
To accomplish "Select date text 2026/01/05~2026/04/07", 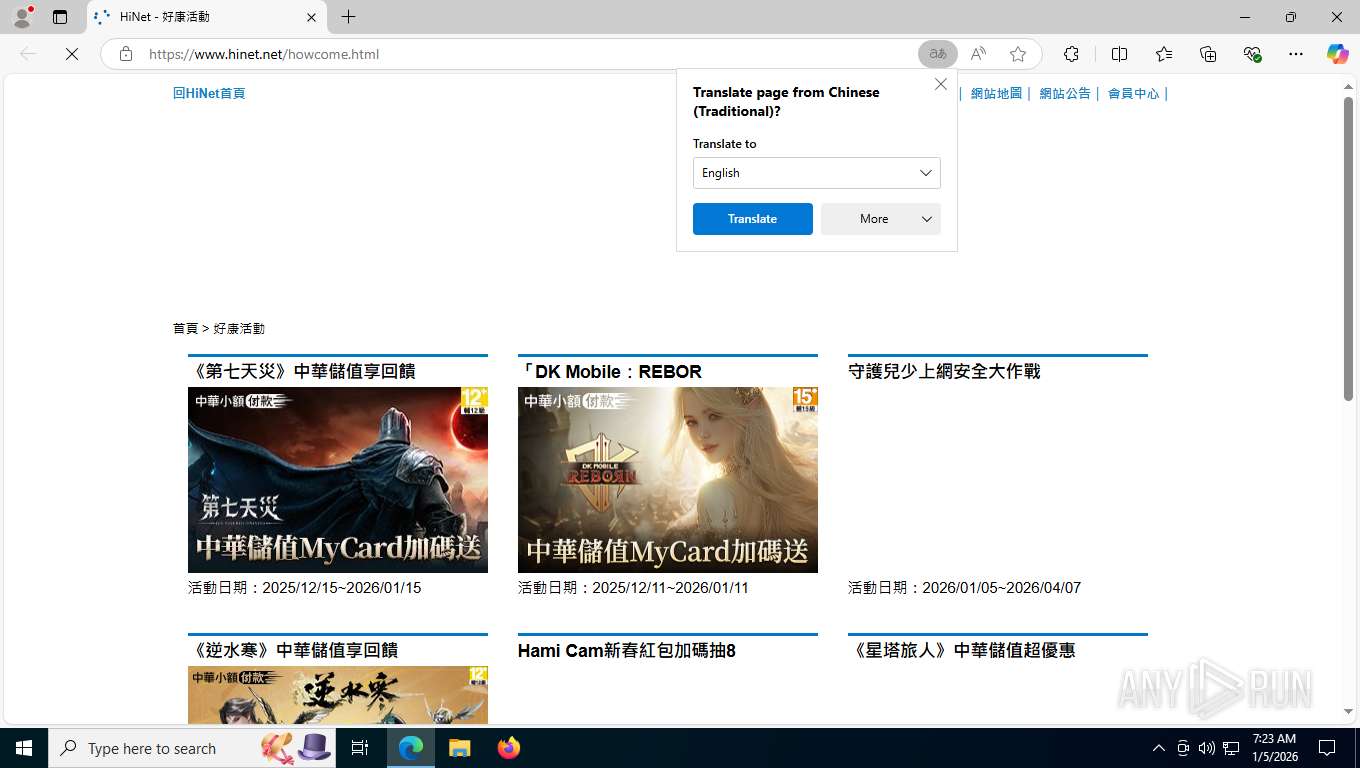I will [x=1001, y=588].
